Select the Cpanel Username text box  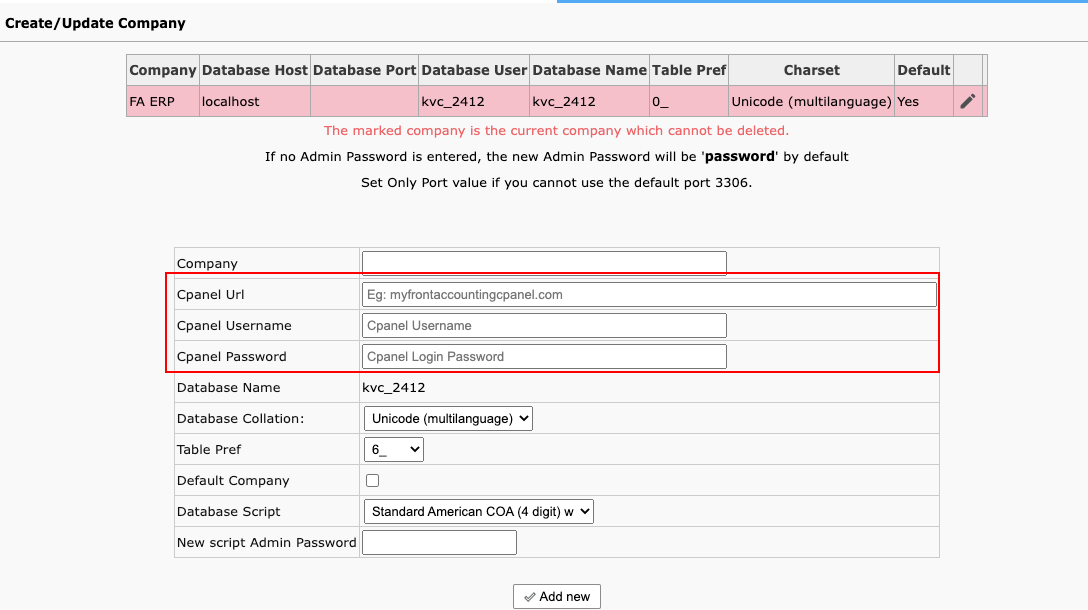(x=544, y=325)
